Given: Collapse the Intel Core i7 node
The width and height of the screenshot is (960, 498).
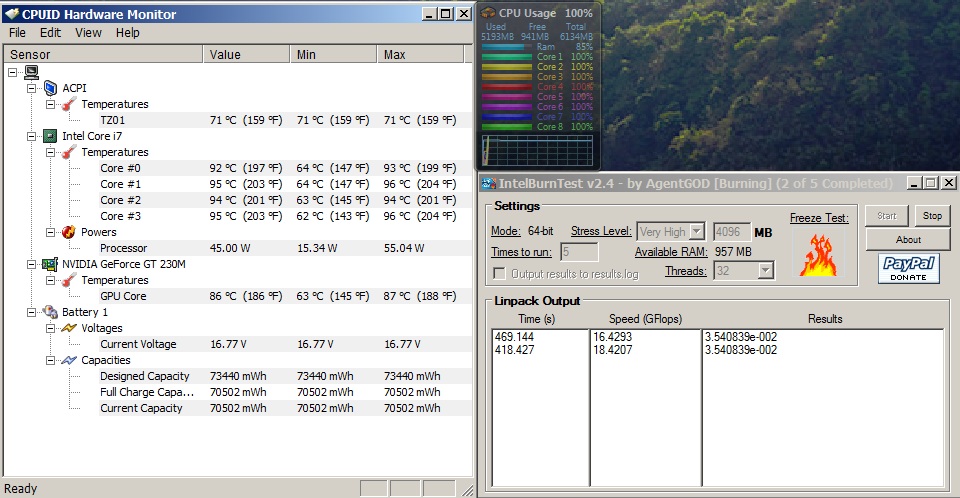Looking at the screenshot, I should [31, 136].
